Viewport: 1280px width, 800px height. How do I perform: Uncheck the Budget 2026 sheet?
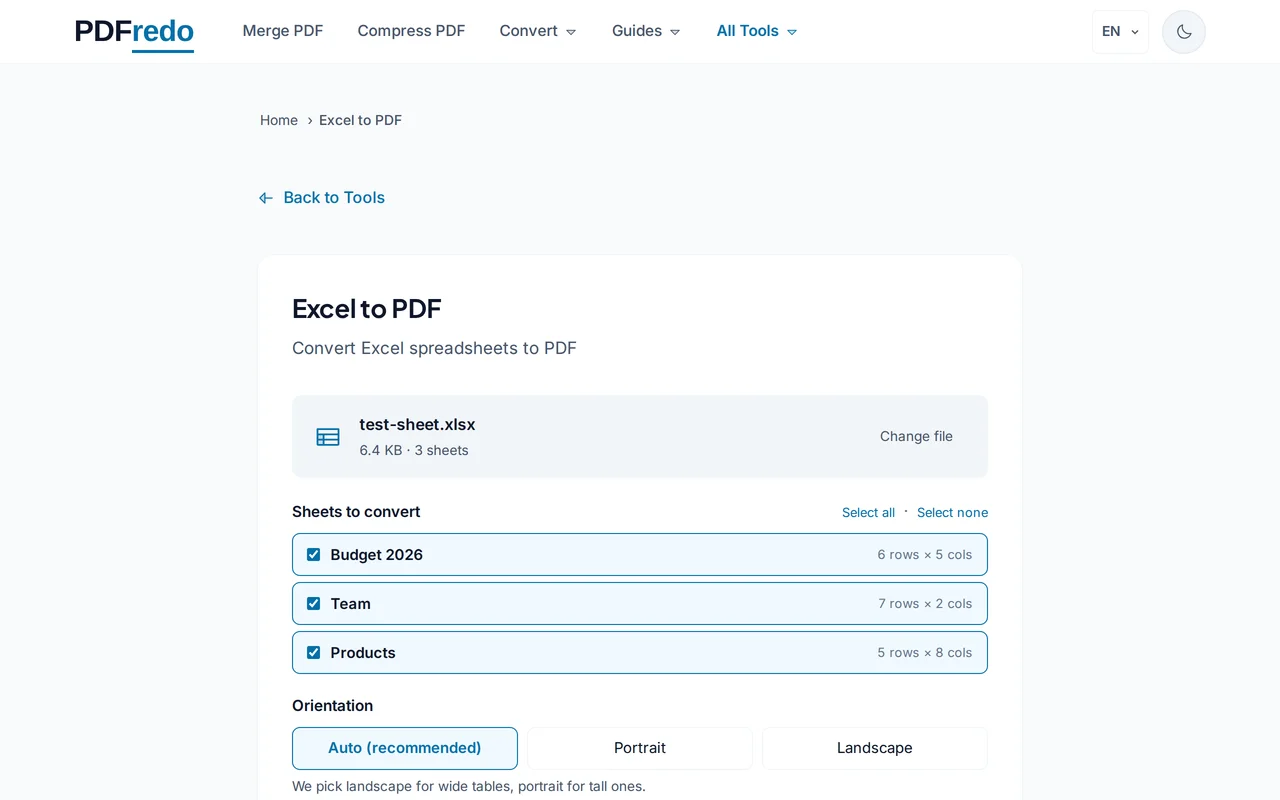pyautogui.click(x=313, y=554)
